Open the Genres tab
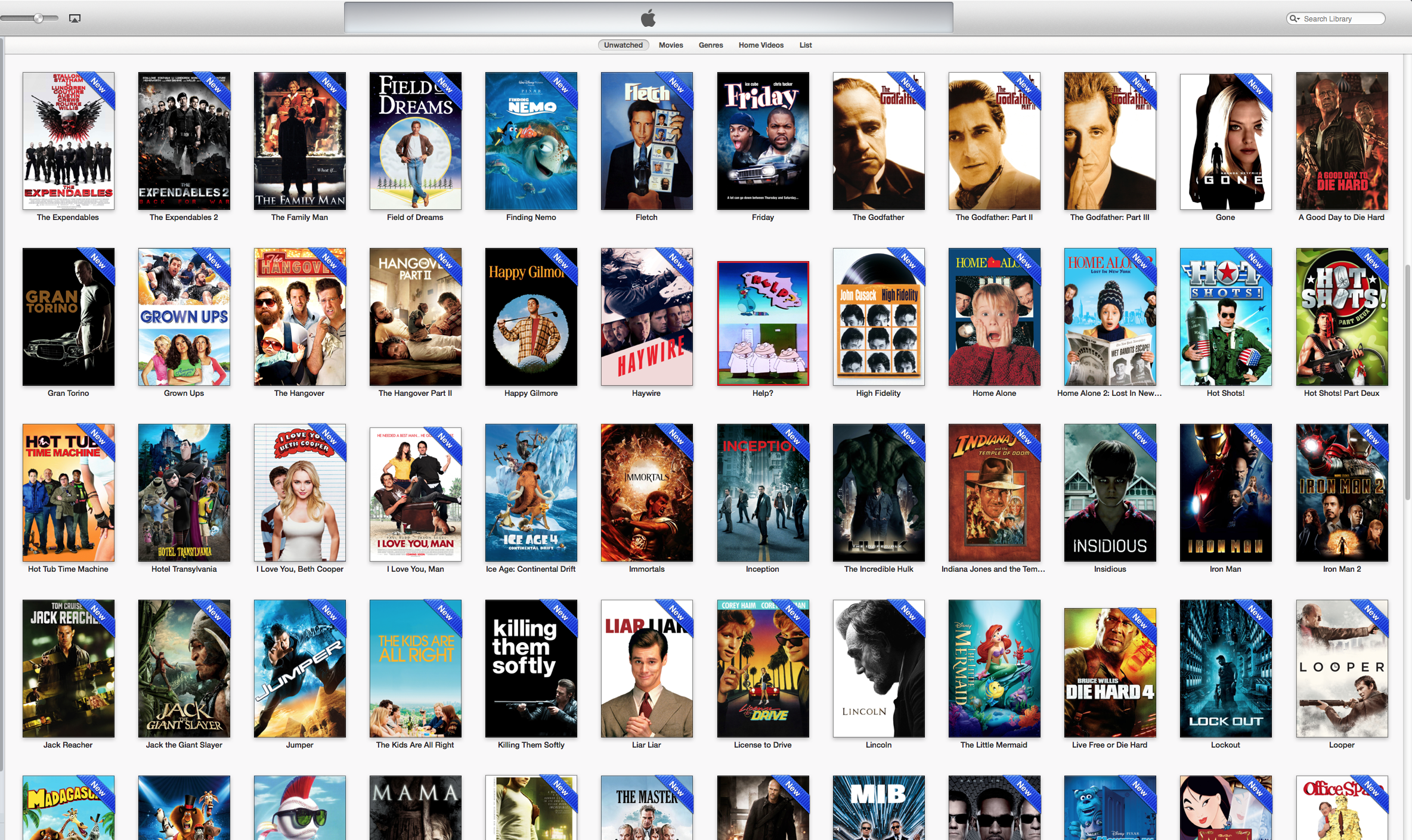1412x840 pixels. 711,45
